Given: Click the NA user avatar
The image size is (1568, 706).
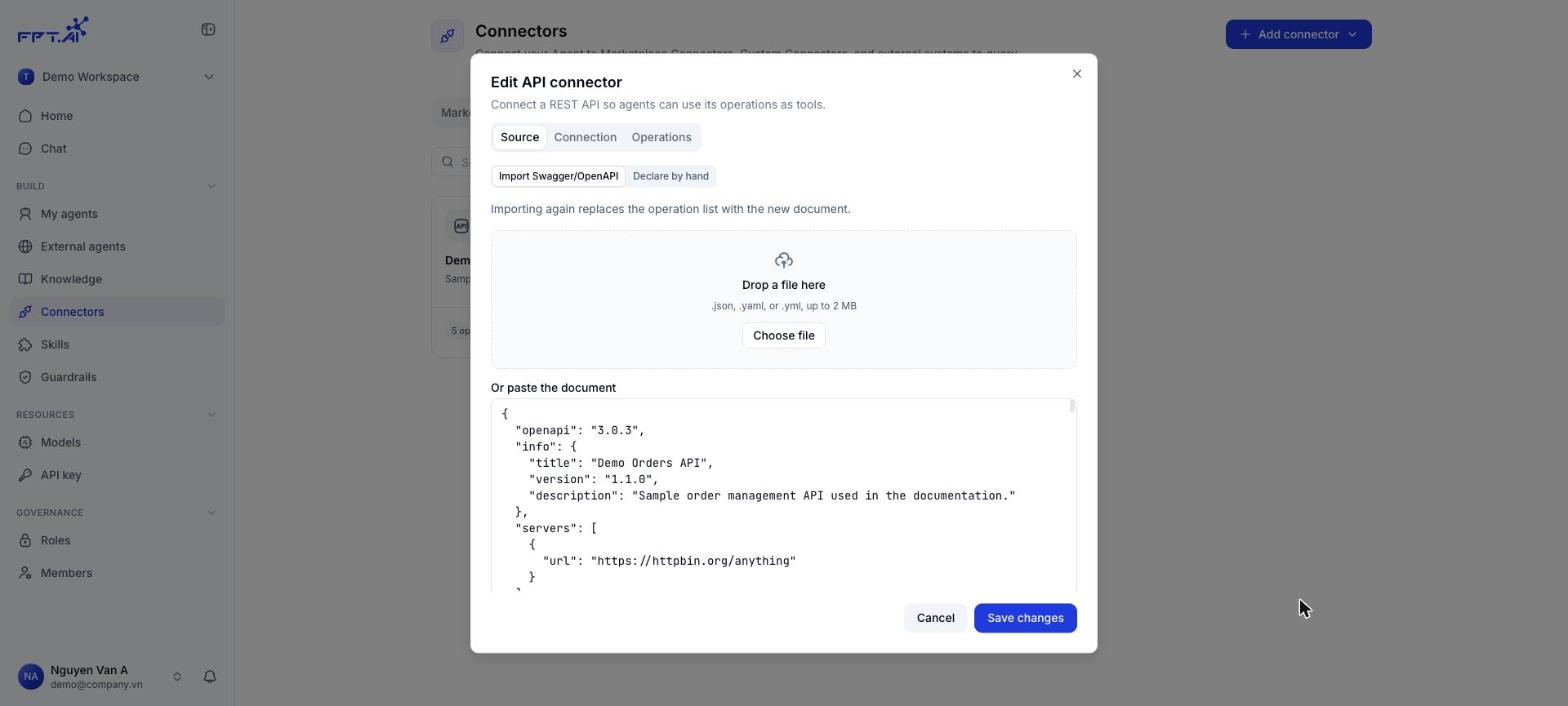Looking at the screenshot, I should 31,677.
